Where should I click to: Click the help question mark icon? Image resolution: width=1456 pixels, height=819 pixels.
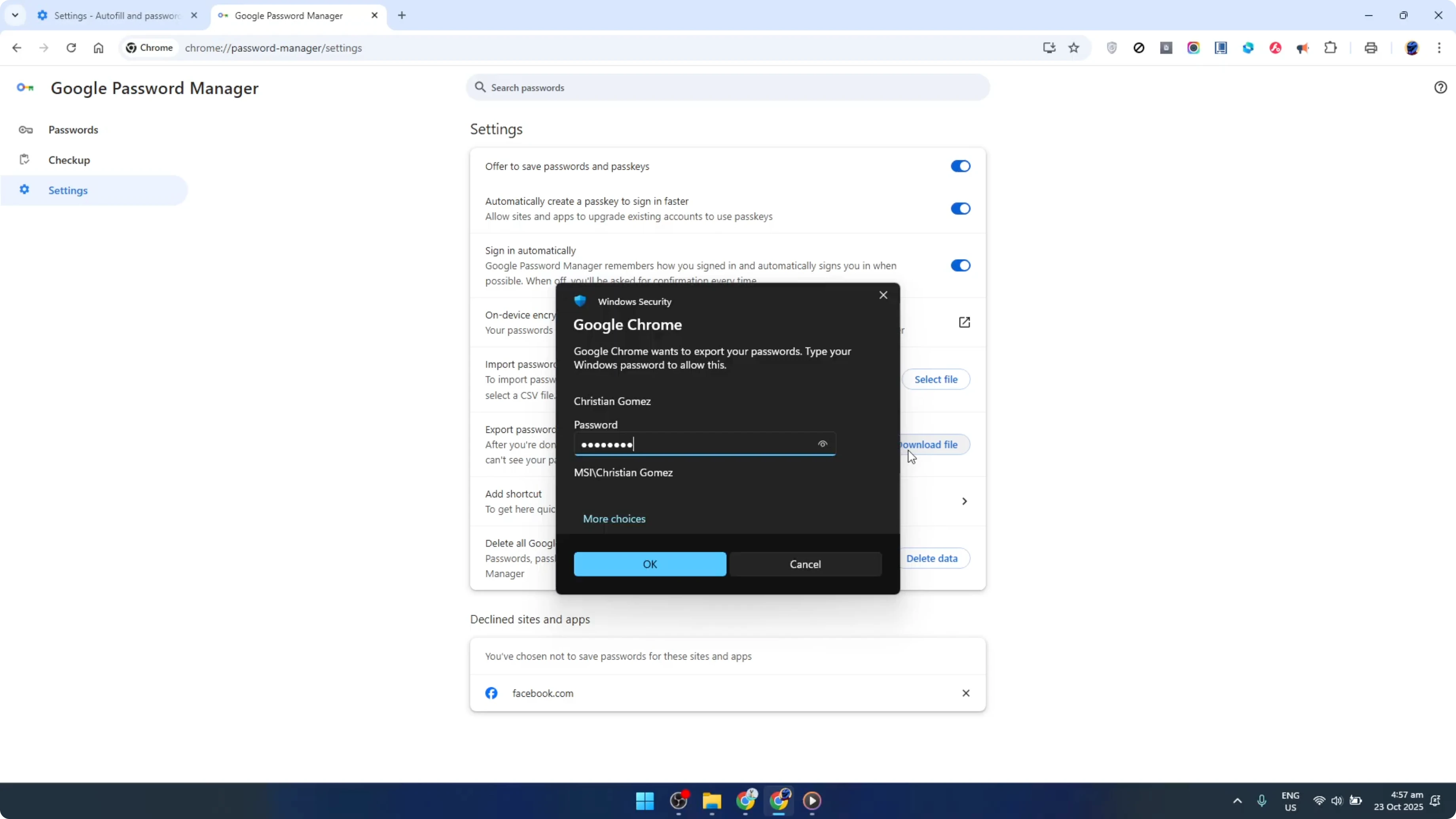[1440, 87]
